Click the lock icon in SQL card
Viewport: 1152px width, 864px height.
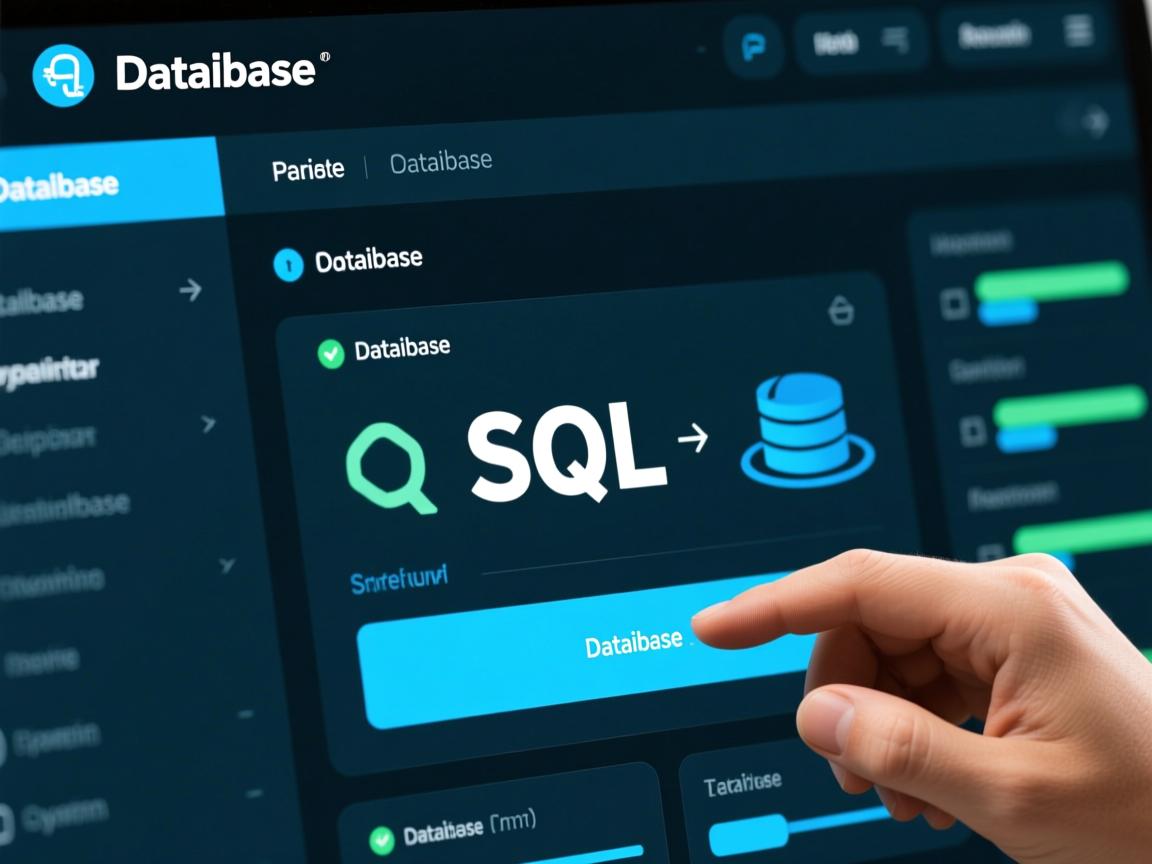coord(841,311)
